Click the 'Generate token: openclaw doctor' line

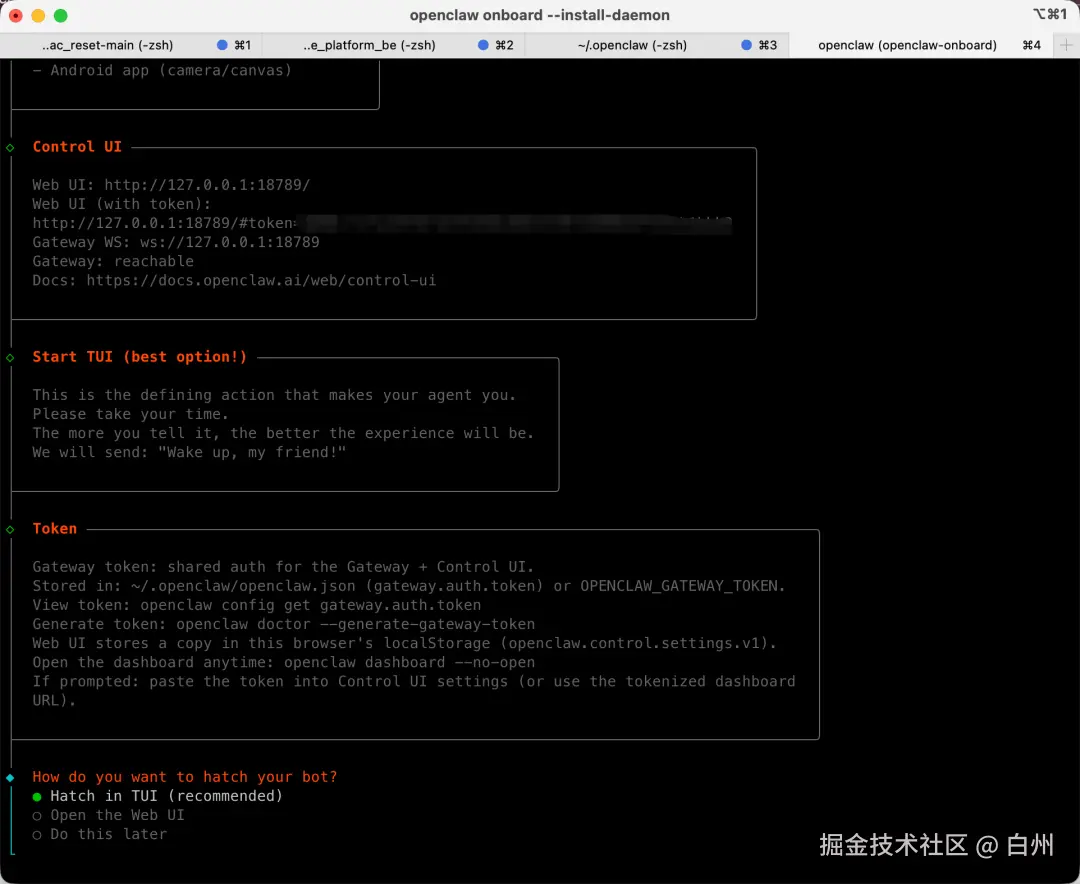pyautogui.click(x=284, y=624)
